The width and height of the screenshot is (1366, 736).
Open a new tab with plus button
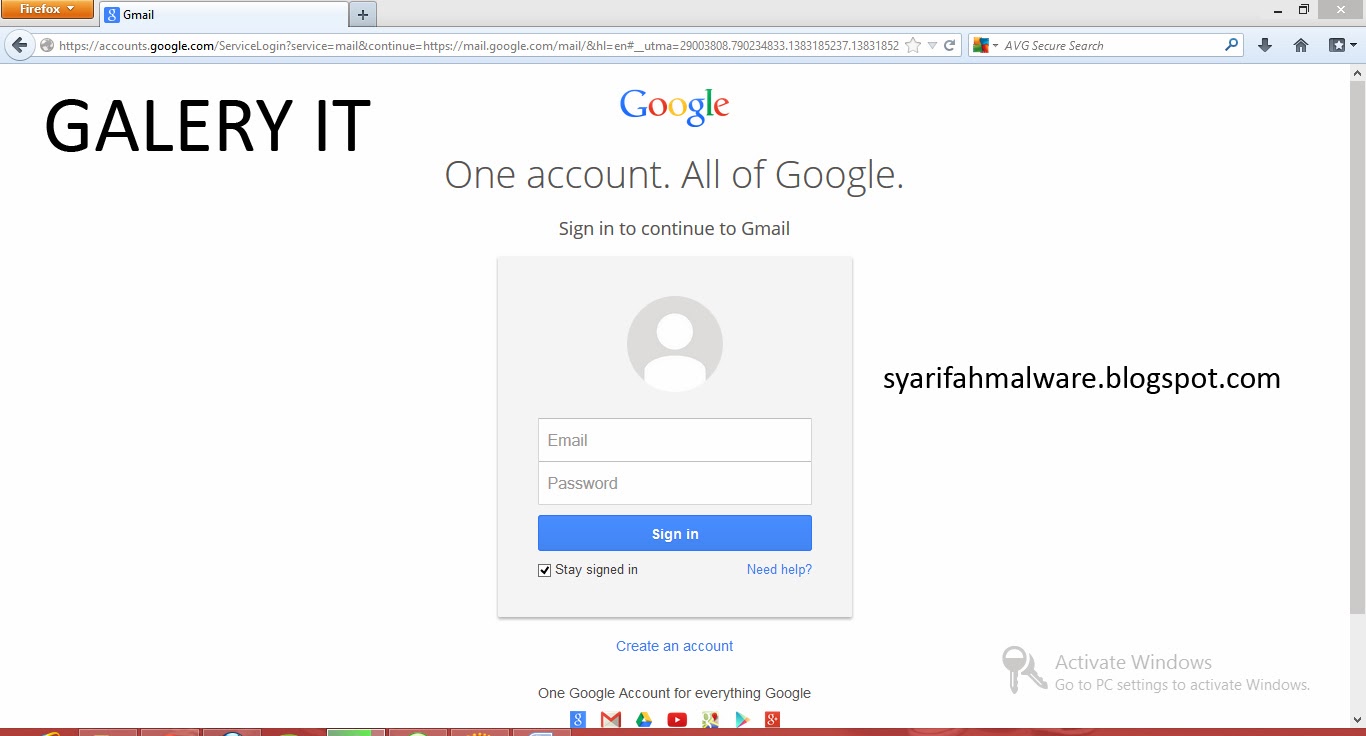pos(363,15)
